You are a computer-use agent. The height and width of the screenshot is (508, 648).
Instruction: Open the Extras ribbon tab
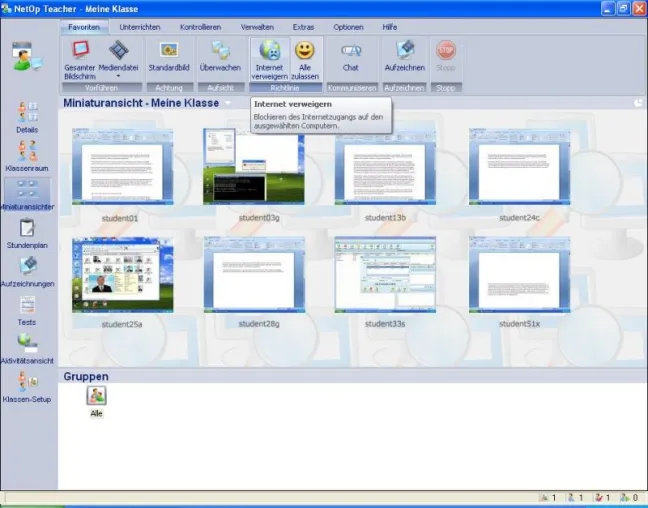[x=303, y=27]
